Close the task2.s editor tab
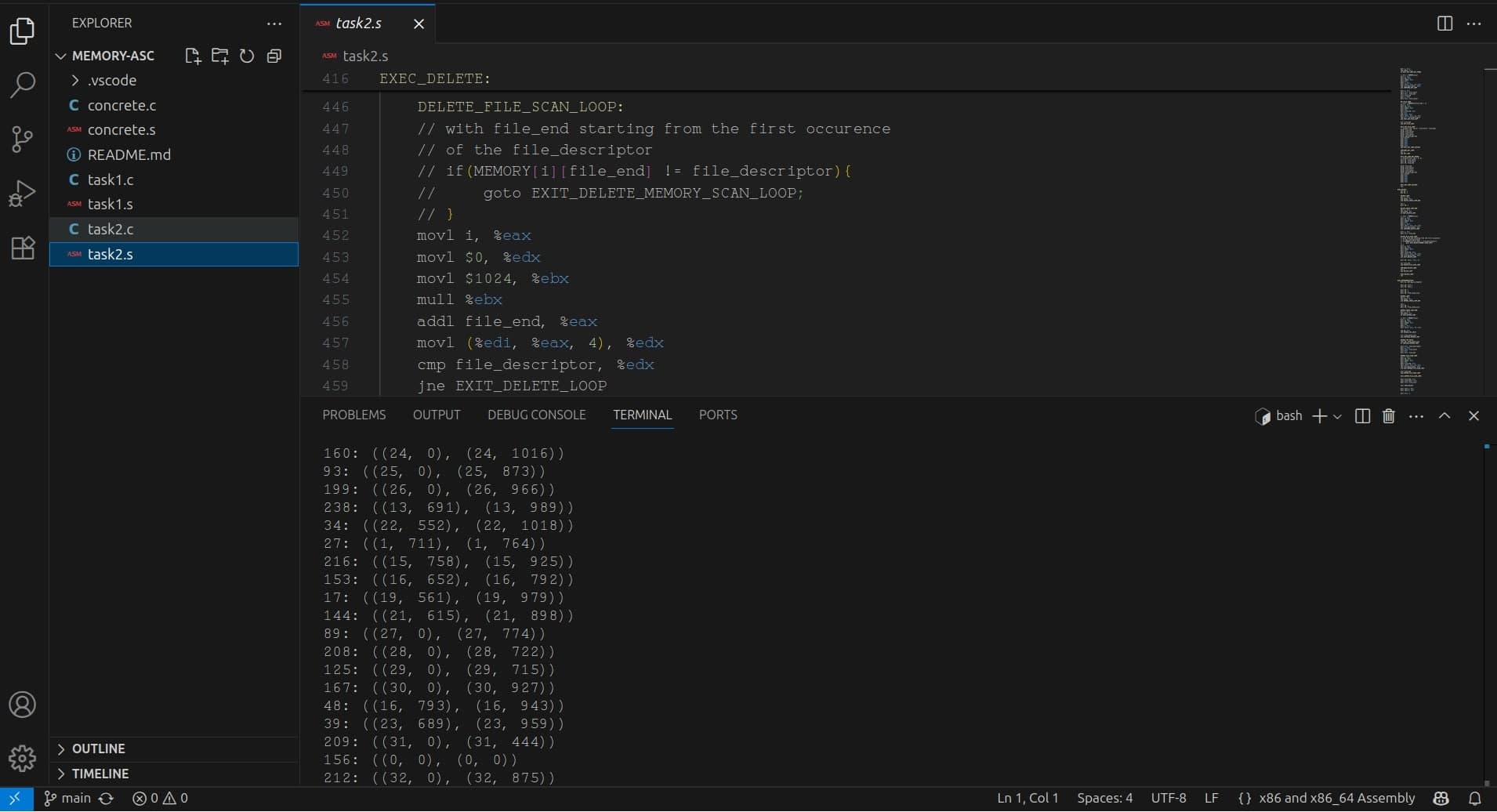The height and width of the screenshot is (812, 1497). (x=419, y=24)
